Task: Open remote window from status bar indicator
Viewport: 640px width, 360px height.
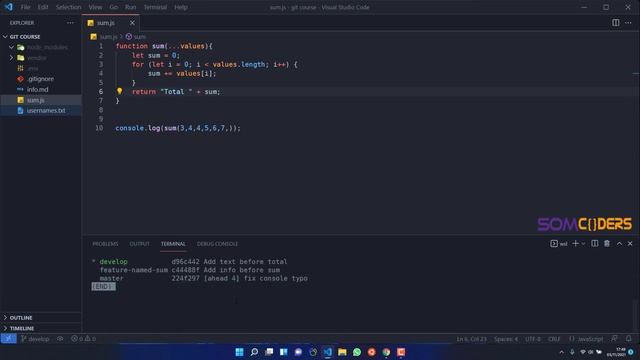Action: [x=8, y=338]
